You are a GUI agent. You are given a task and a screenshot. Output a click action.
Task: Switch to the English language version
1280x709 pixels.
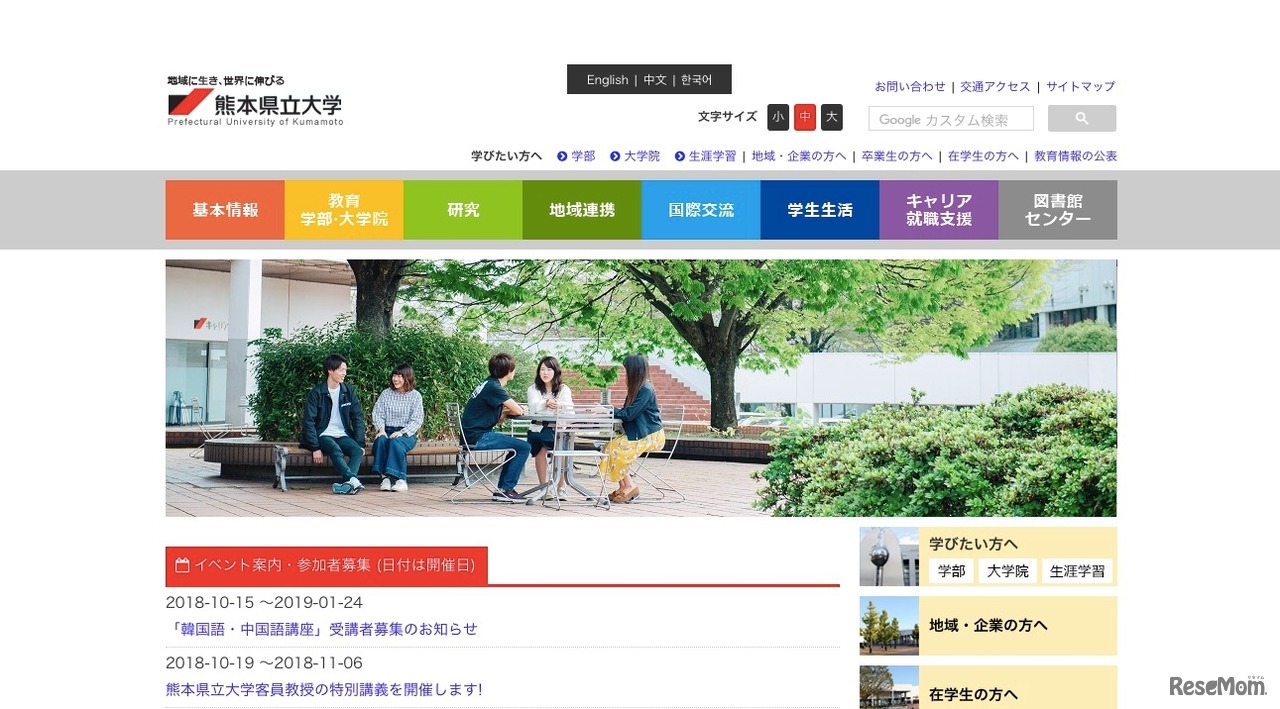pos(607,79)
